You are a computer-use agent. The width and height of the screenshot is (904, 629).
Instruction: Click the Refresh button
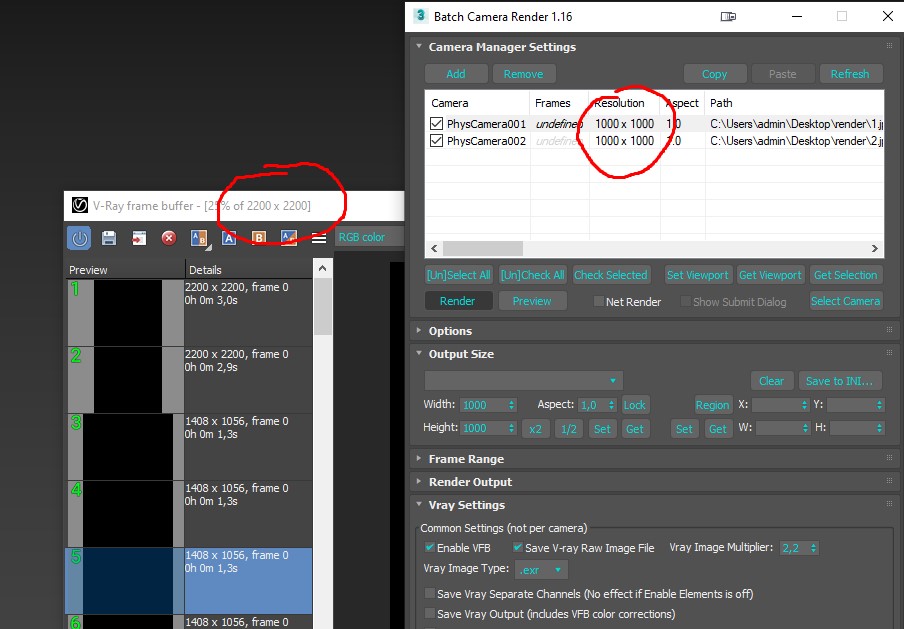(x=850, y=74)
